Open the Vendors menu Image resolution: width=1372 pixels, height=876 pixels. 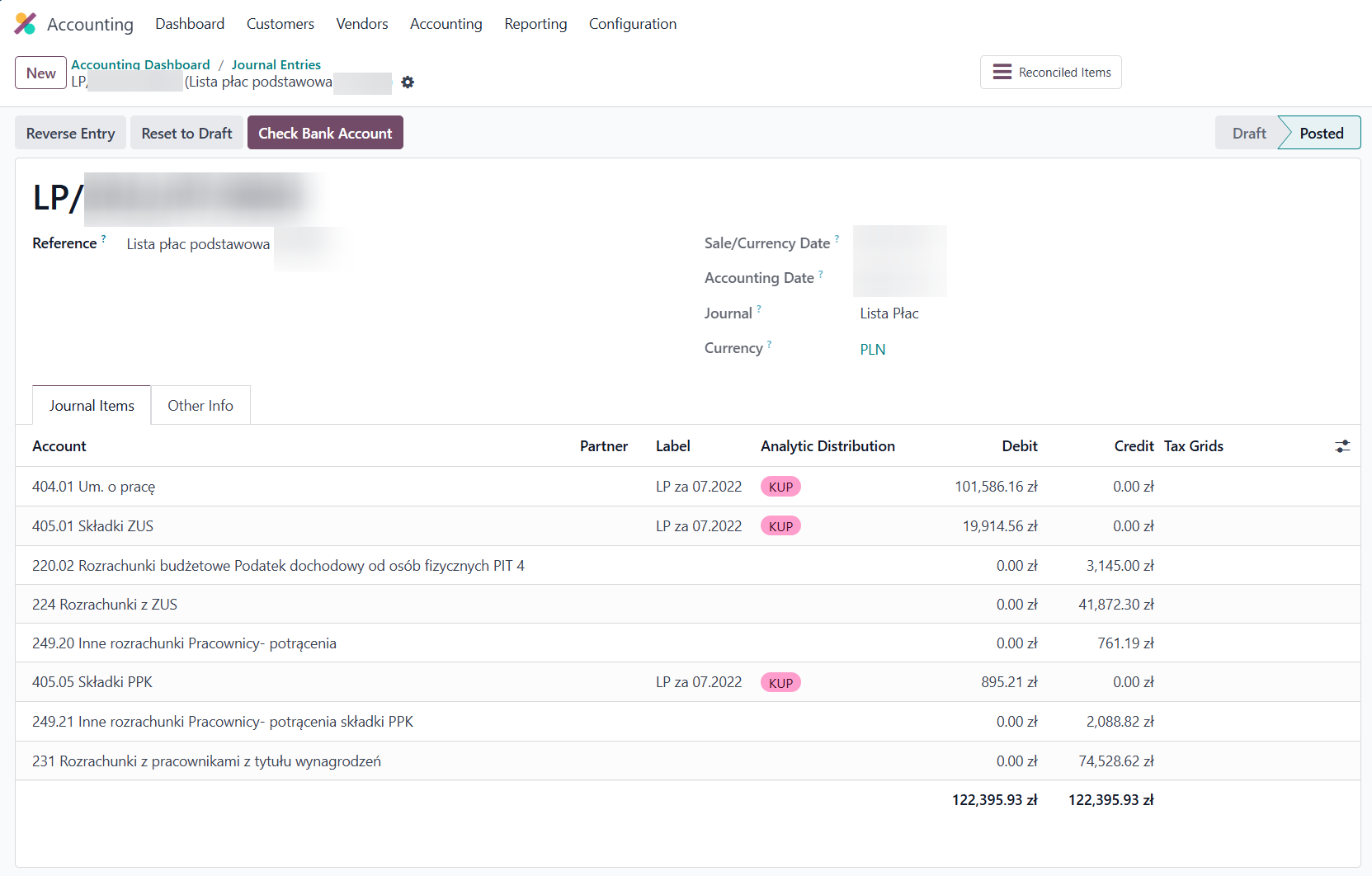361,24
